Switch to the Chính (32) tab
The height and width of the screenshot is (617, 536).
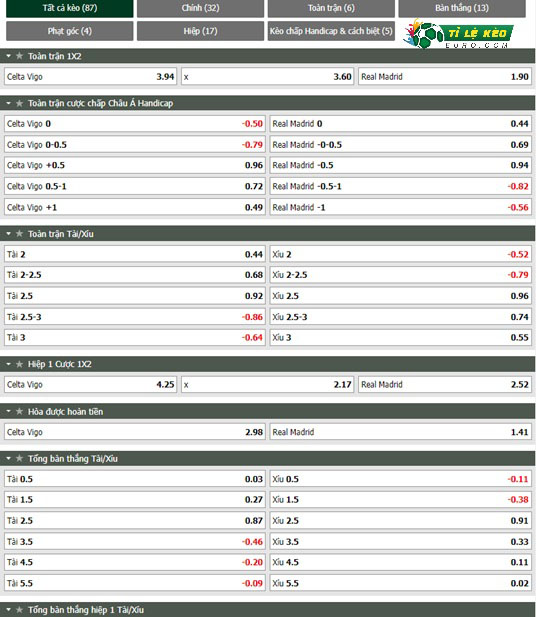(x=200, y=8)
